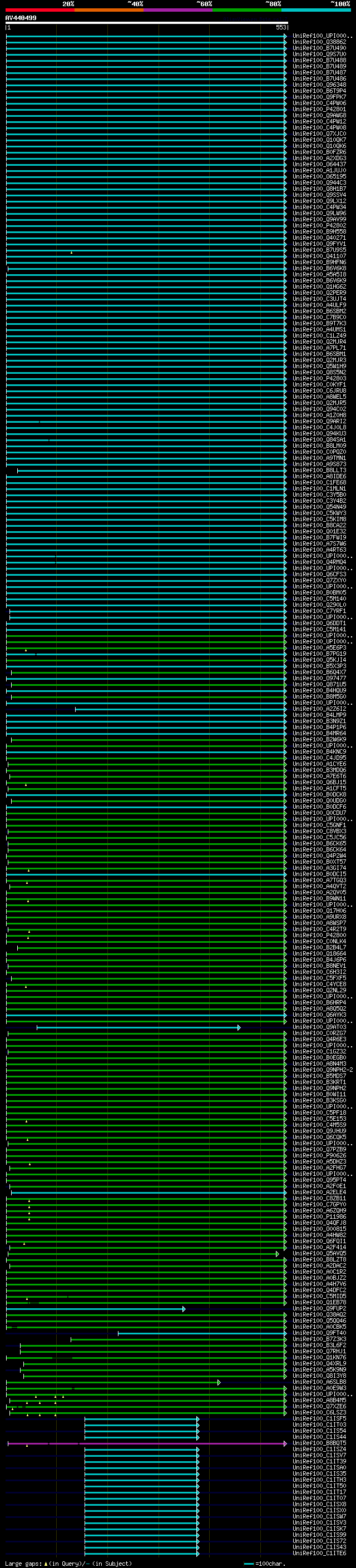
Task: Select hit label UniRef100_Q7XJC0
Action: [x=319, y=133]
